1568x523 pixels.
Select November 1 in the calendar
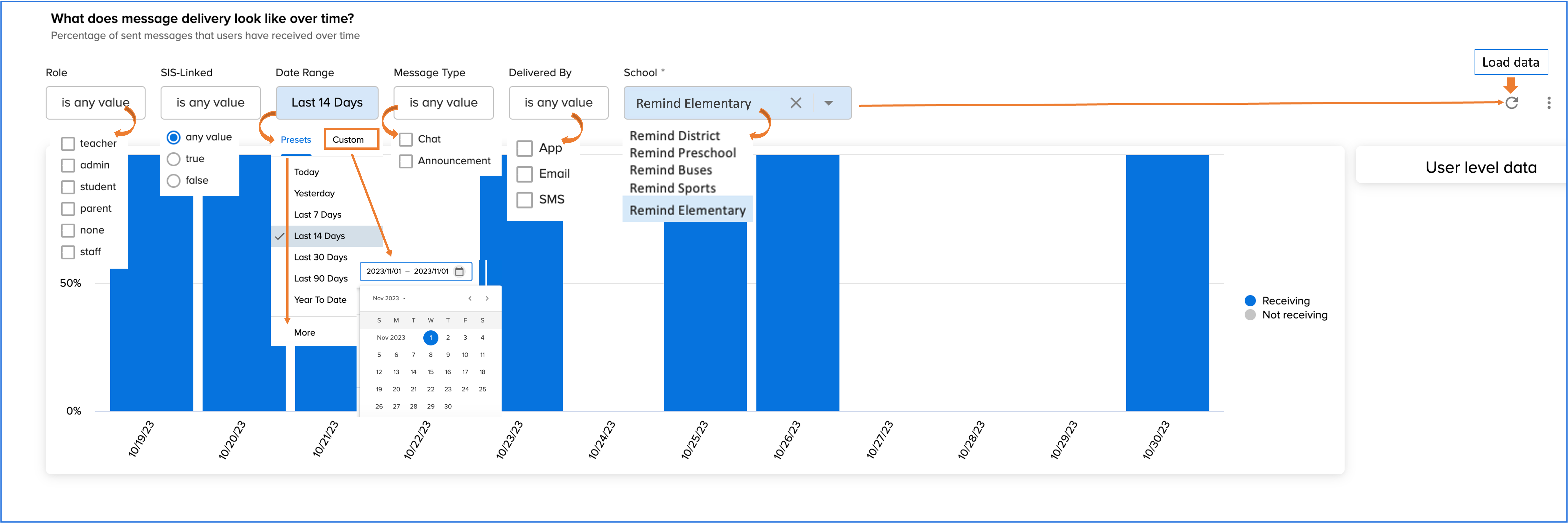[x=430, y=337]
